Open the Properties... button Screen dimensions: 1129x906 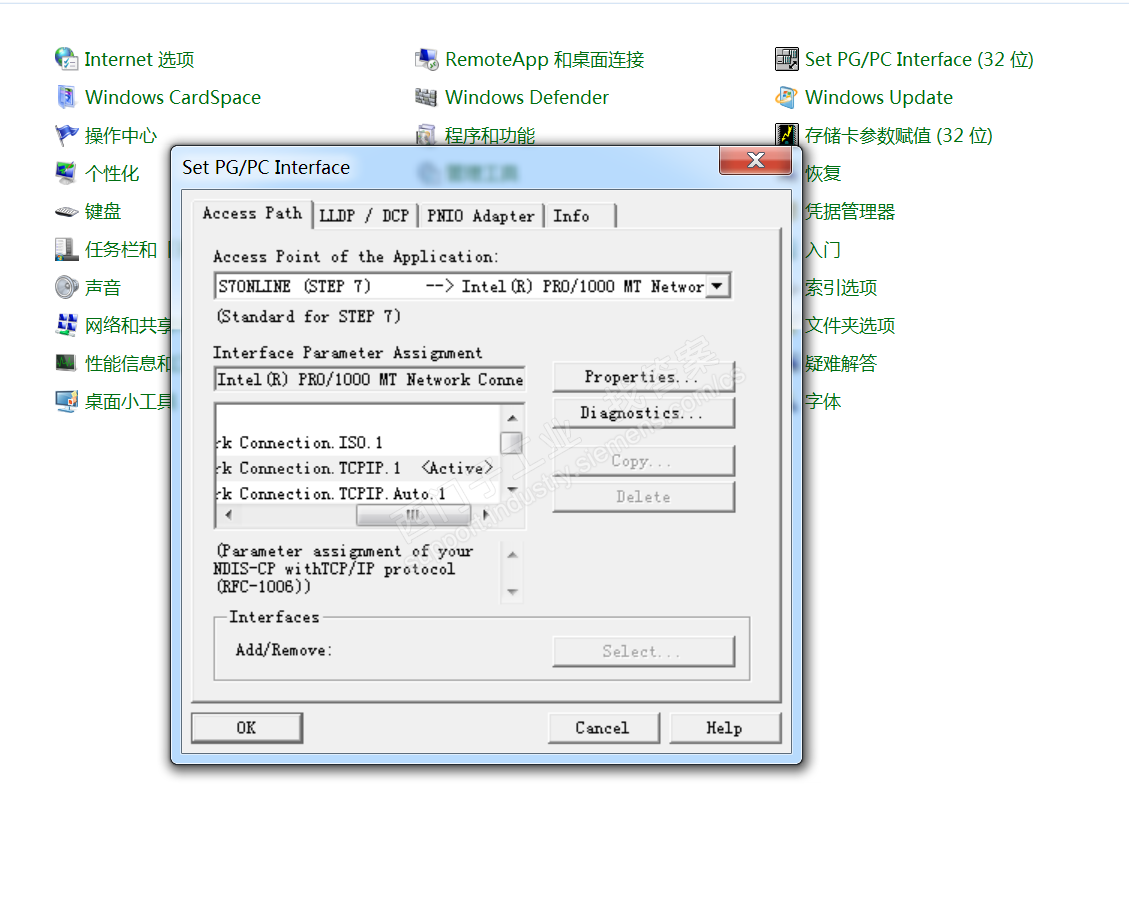pos(644,377)
